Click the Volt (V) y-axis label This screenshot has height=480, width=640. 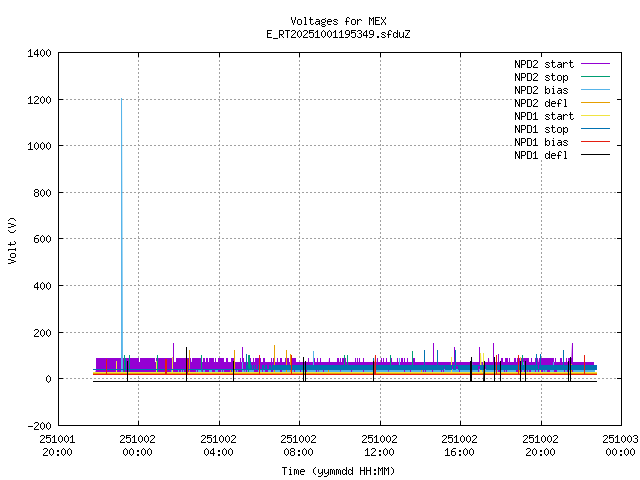pos(13,239)
